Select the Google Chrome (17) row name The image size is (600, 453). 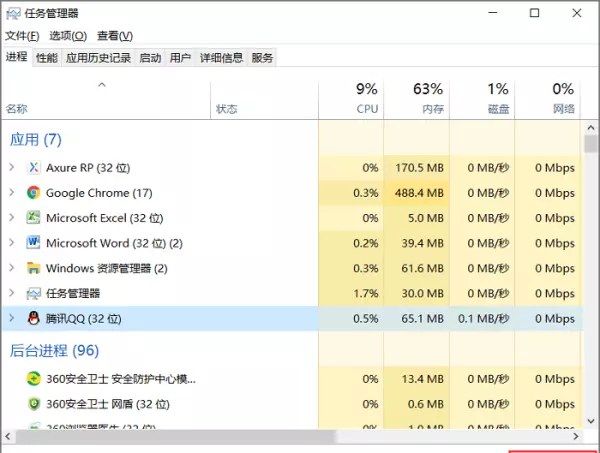pyautogui.click(x=99, y=193)
